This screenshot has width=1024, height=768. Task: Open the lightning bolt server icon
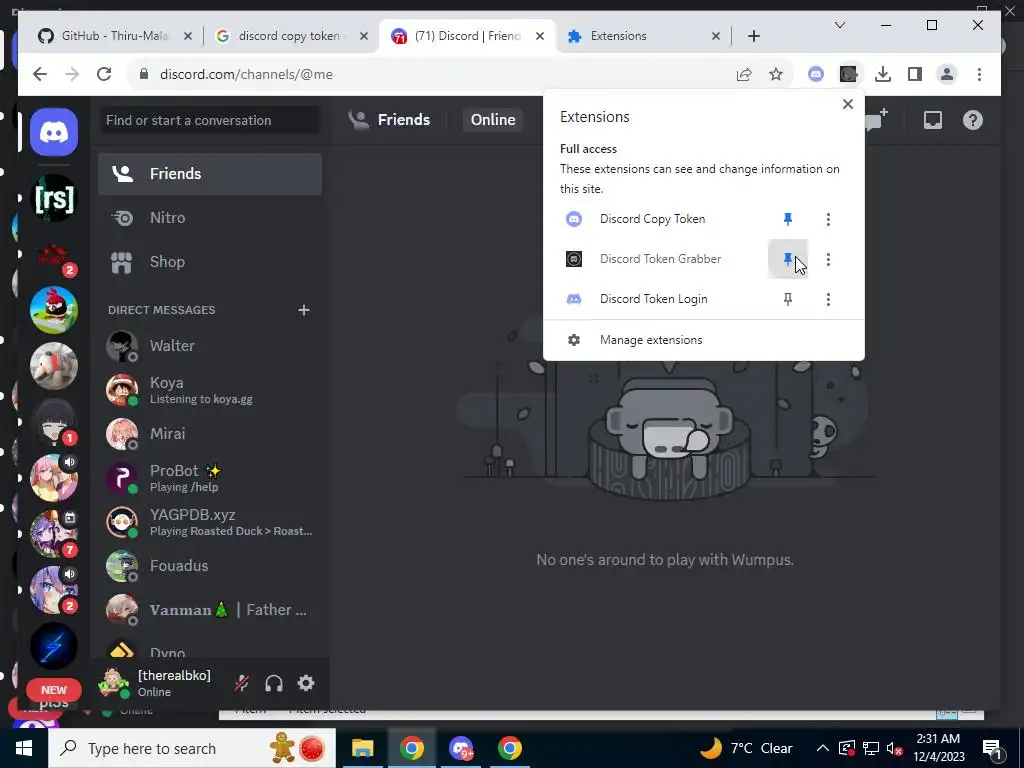pyautogui.click(x=54, y=647)
